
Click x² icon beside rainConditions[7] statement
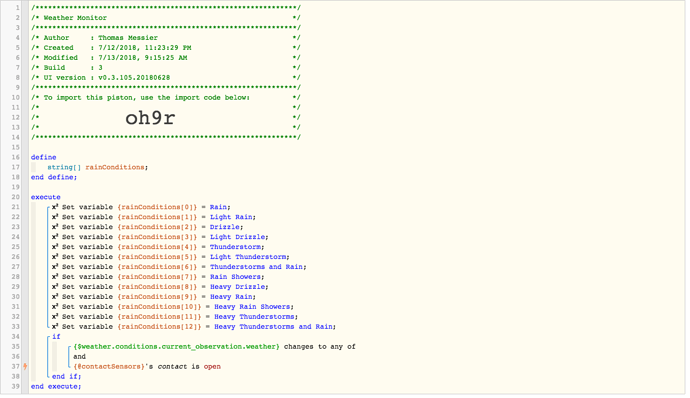coord(55,277)
